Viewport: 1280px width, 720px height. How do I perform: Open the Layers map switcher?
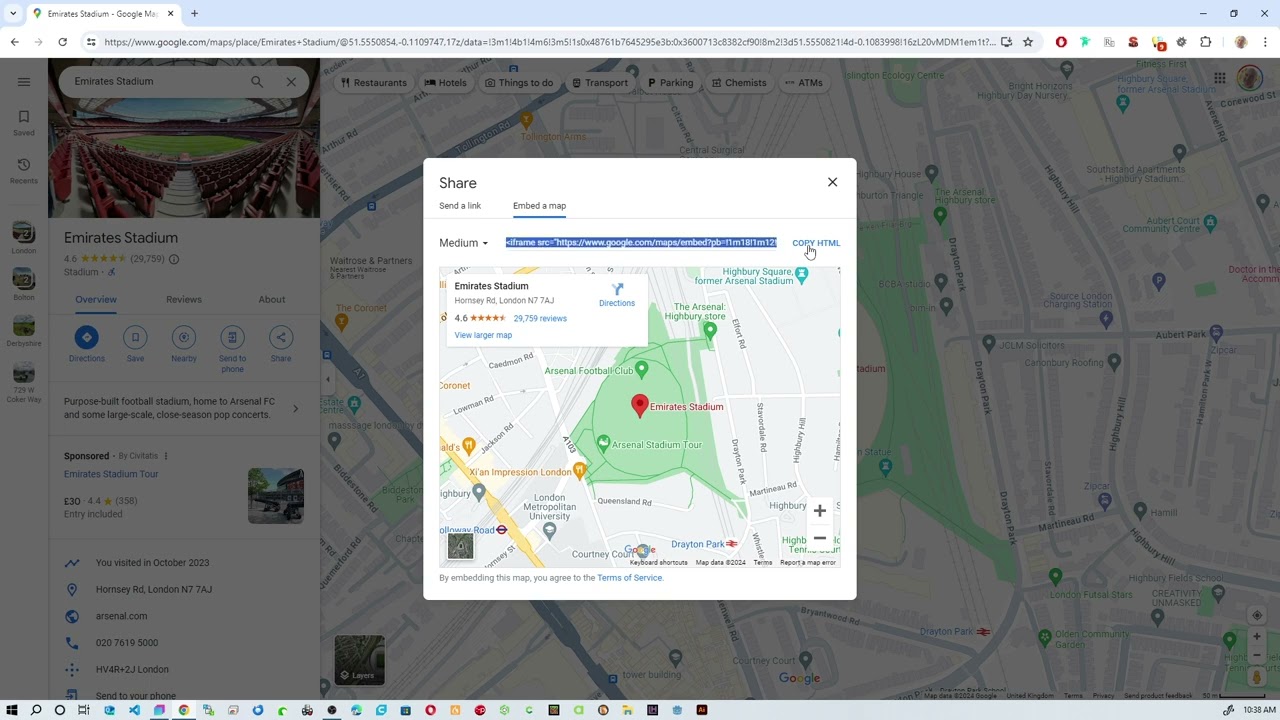point(359,659)
